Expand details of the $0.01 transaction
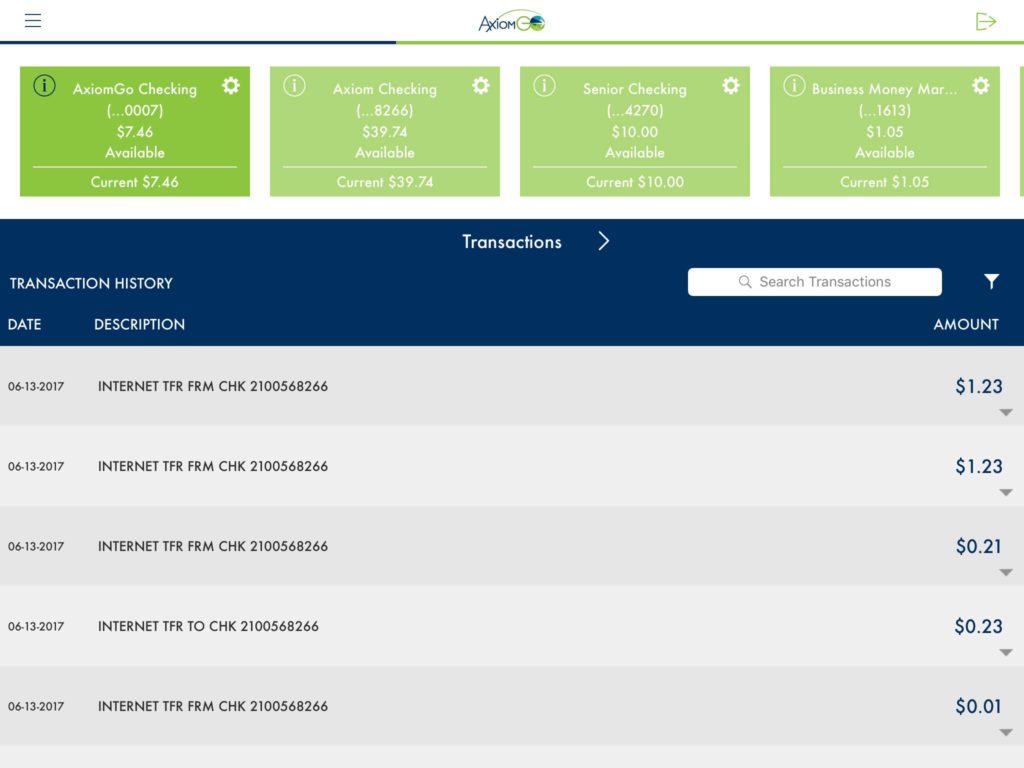Viewport: 1024px width, 768px height. [x=1006, y=733]
